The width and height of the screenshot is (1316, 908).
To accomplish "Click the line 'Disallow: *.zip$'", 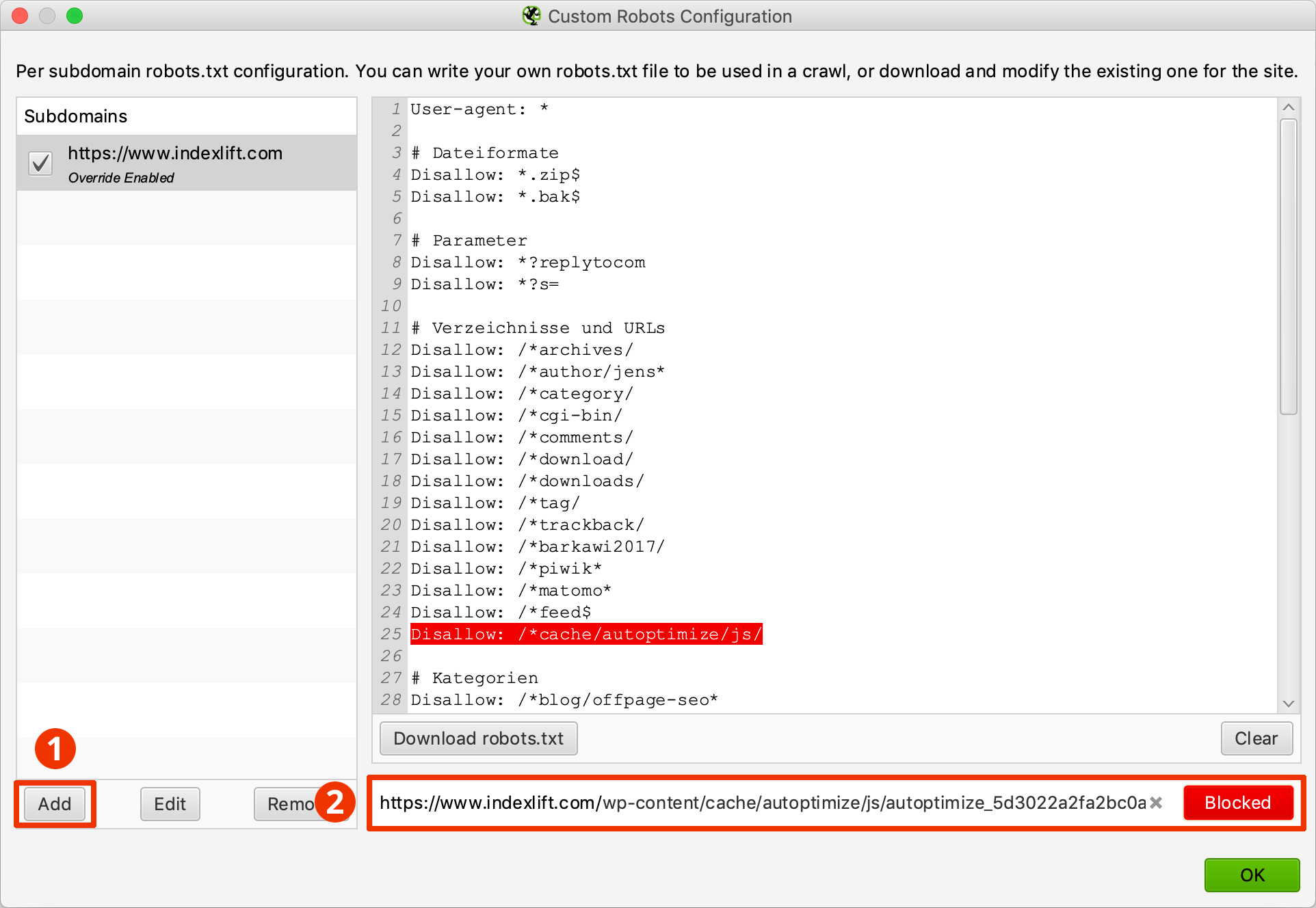I will pos(495,175).
